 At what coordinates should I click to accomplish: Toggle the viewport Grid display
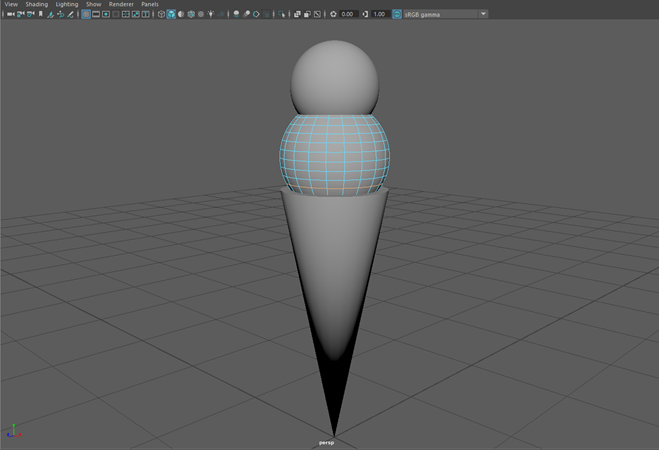[x=86, y=14]
